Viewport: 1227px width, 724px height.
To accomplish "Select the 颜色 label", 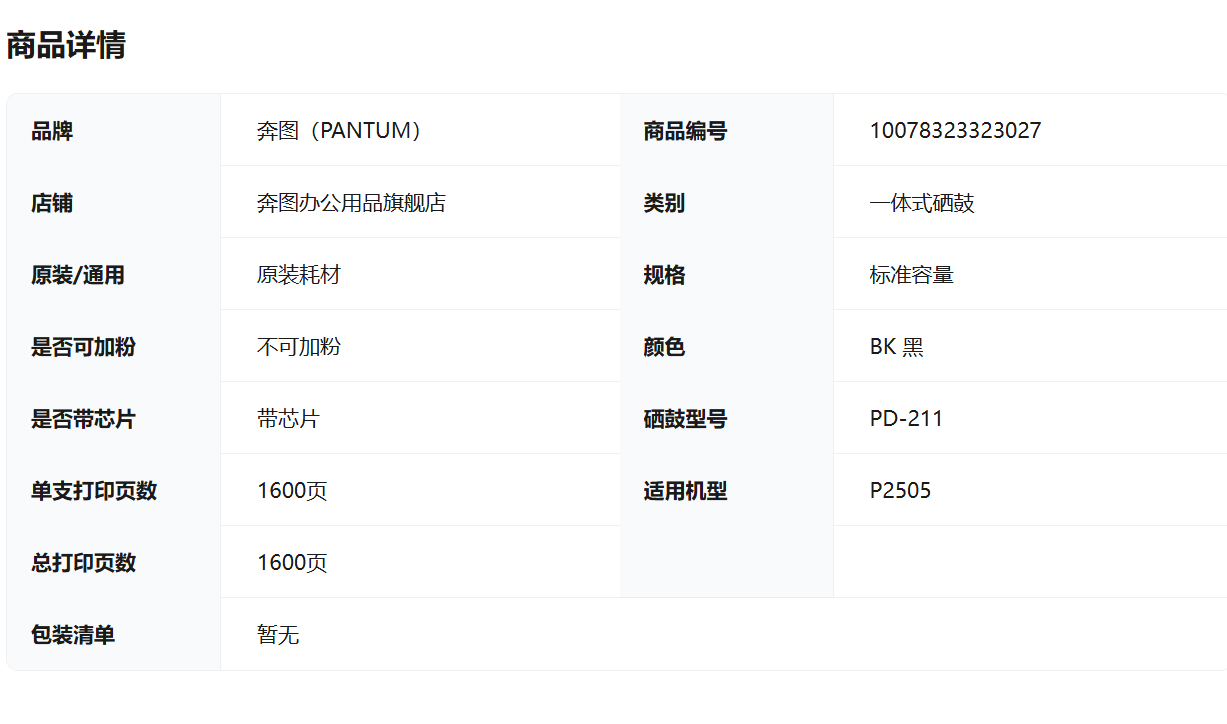I will (664, 347).
